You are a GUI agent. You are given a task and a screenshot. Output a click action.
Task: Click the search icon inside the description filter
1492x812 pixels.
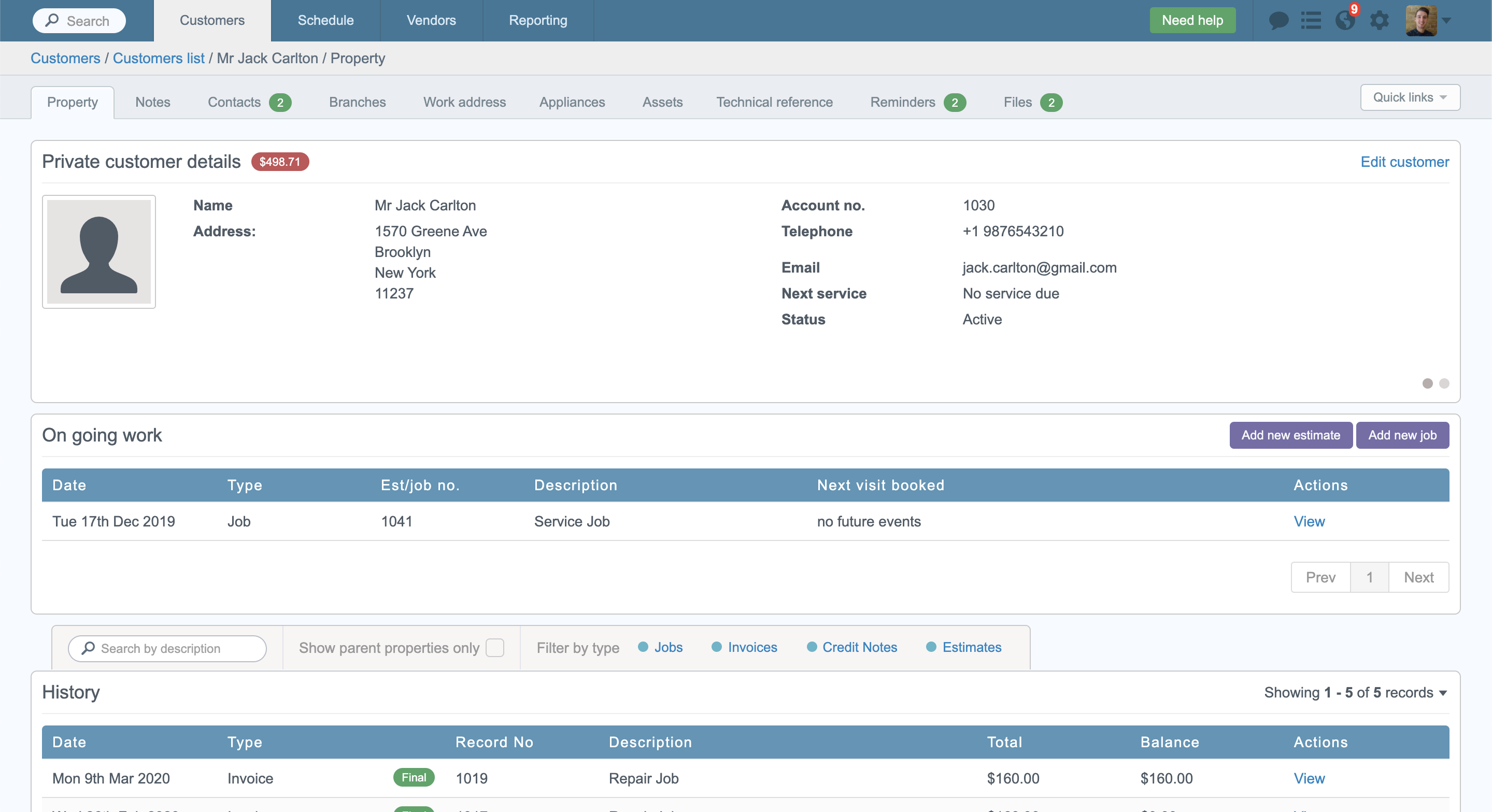pyautogui.click(x=88, y=648)
